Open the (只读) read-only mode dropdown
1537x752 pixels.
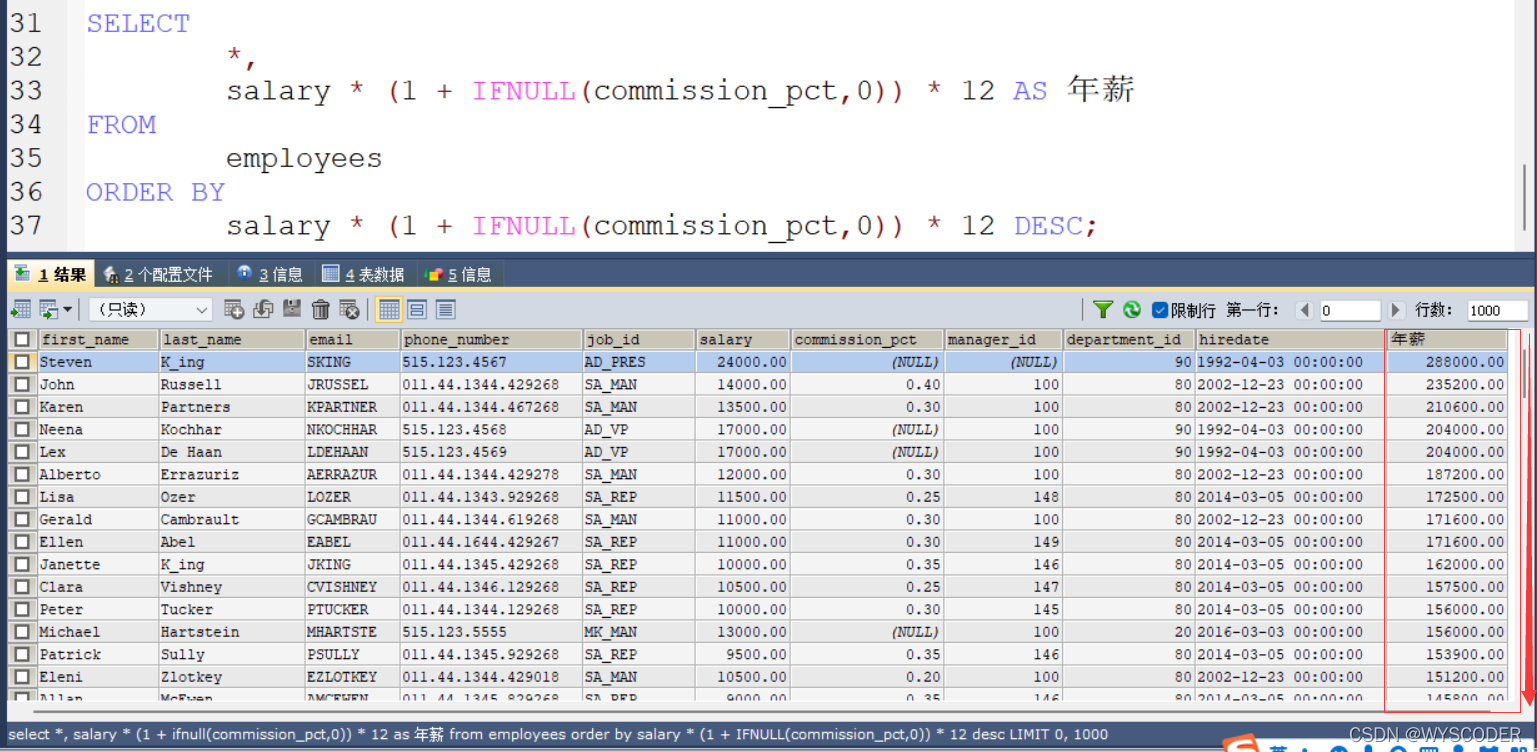point(150,310)
